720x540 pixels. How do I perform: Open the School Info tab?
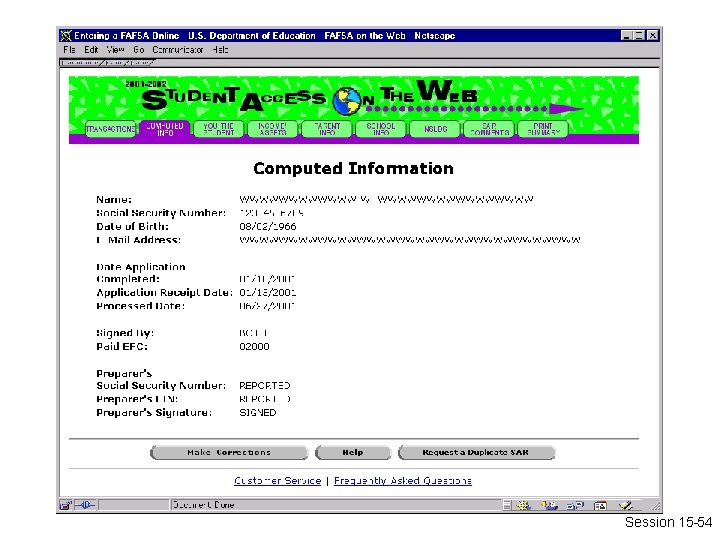(381, 129)
